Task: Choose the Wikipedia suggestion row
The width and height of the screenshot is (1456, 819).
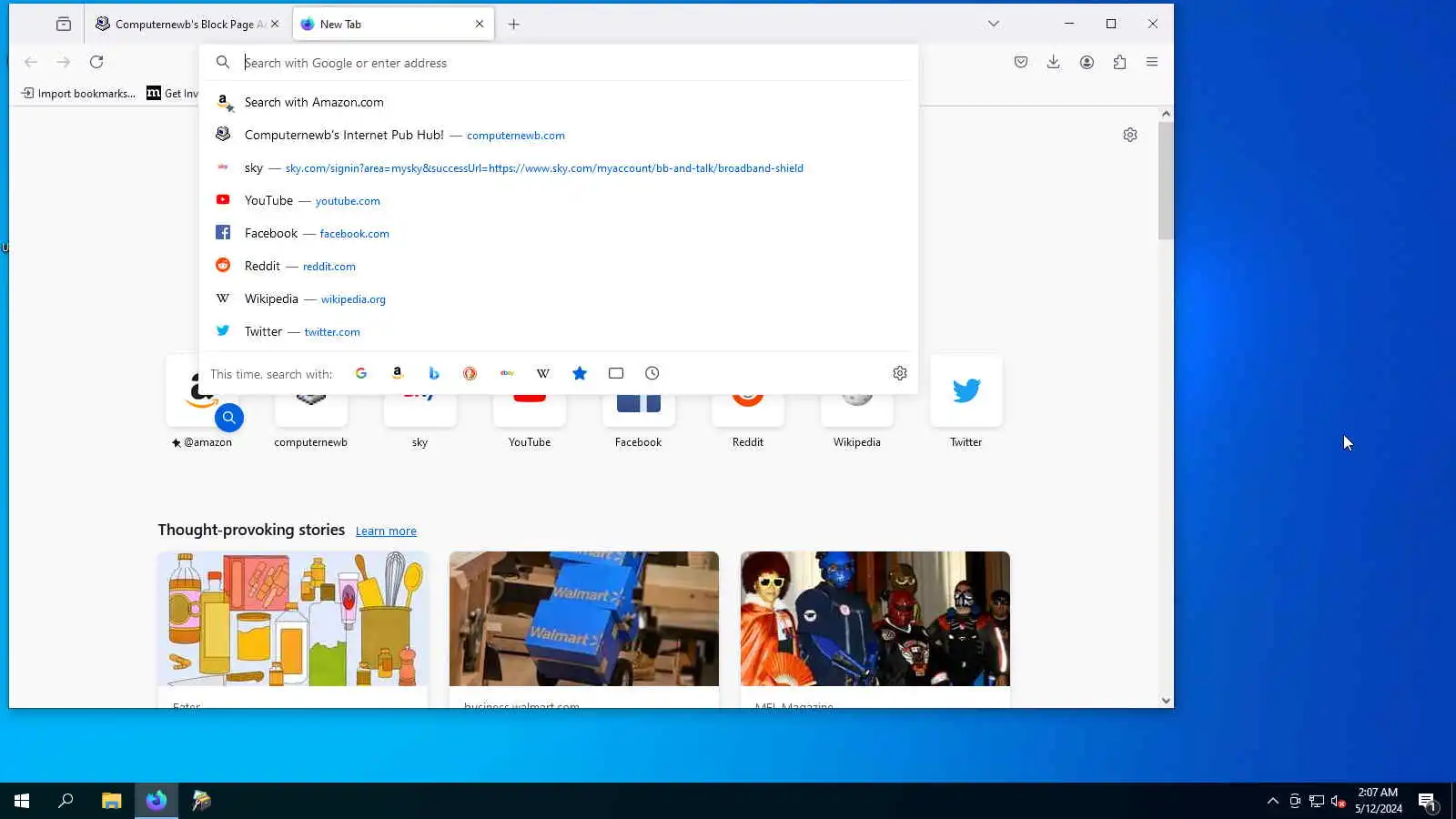Action: (557, 298)
